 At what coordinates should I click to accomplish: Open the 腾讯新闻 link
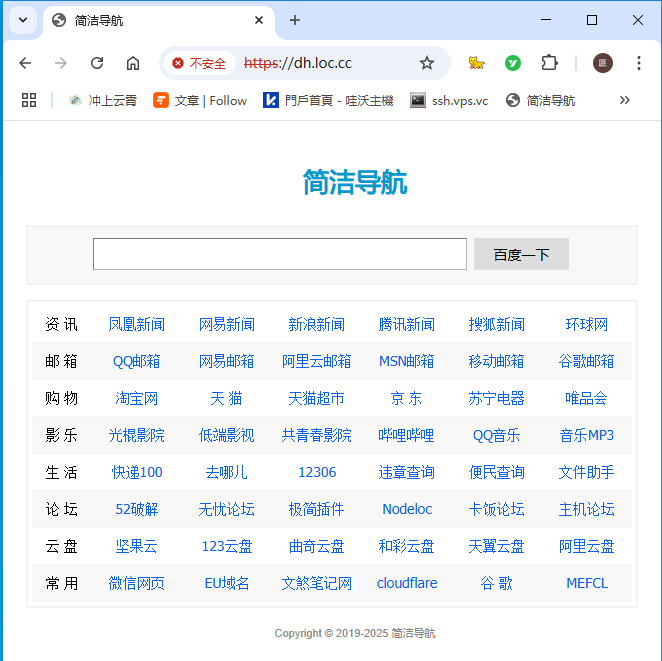tap(407, 325)
